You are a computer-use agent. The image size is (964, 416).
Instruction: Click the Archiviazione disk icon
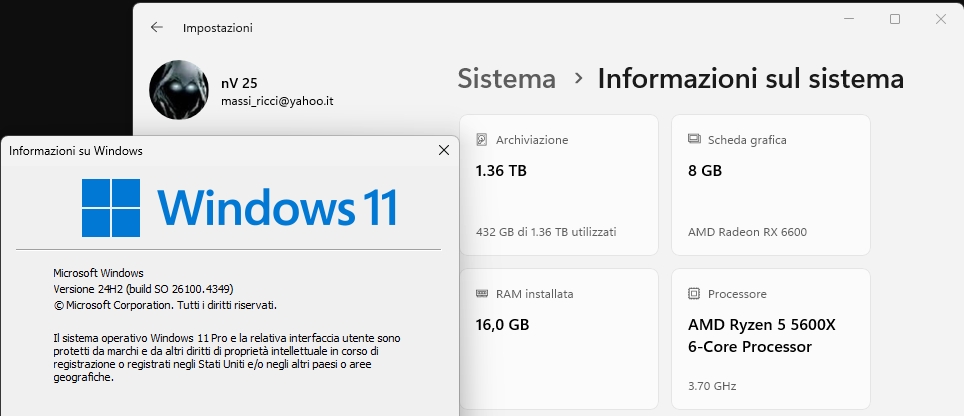click(x=482, y=139)
